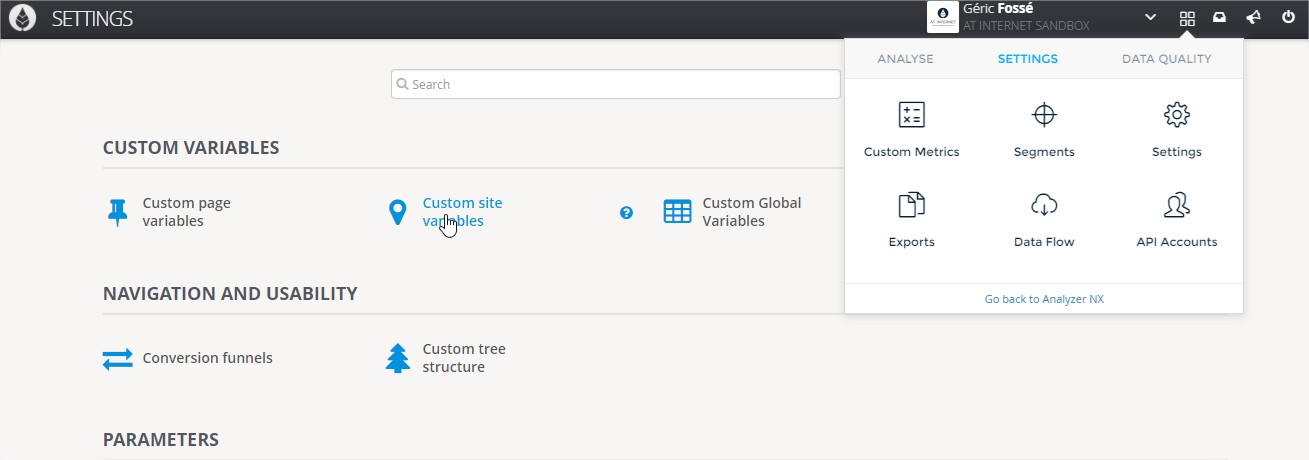Open Custom page variables

186,212
